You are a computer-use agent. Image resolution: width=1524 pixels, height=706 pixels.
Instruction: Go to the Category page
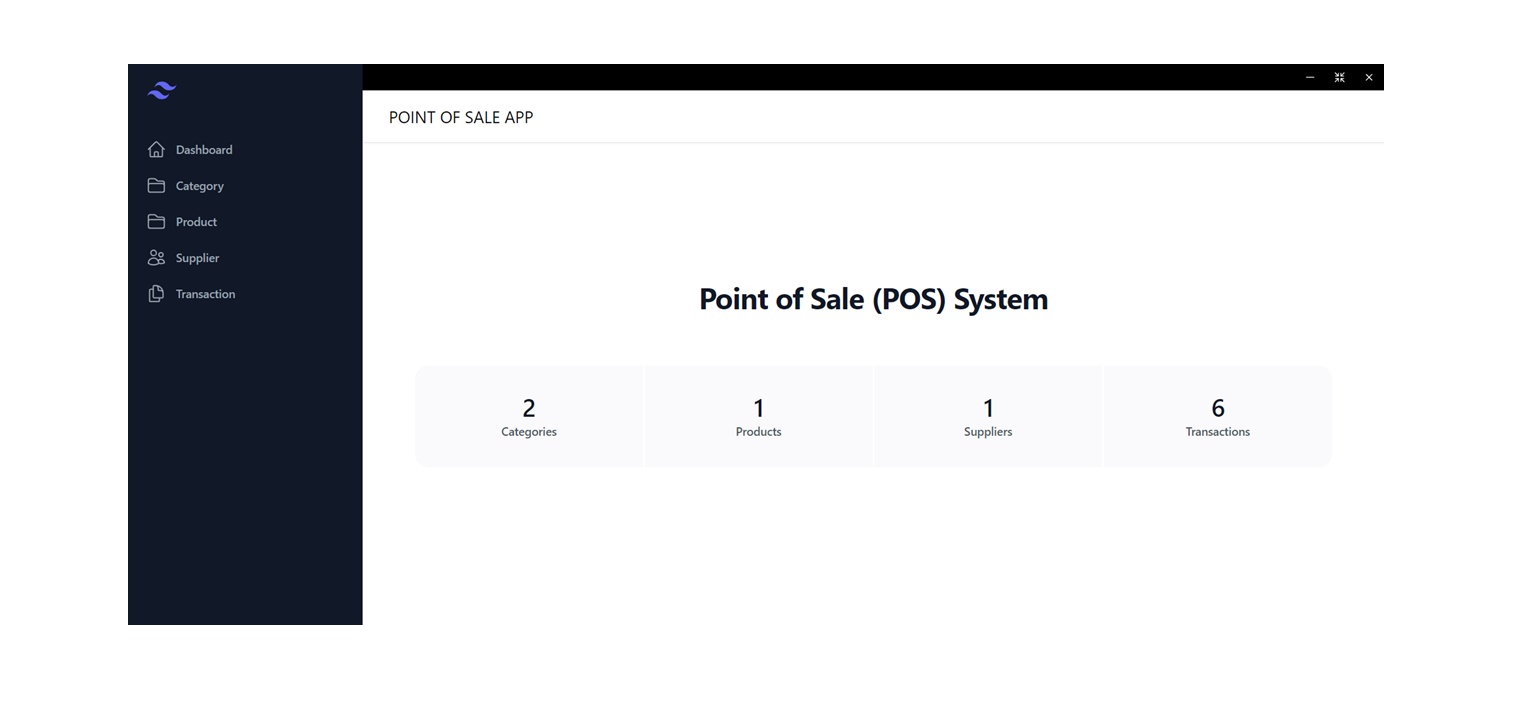[200, 186]
